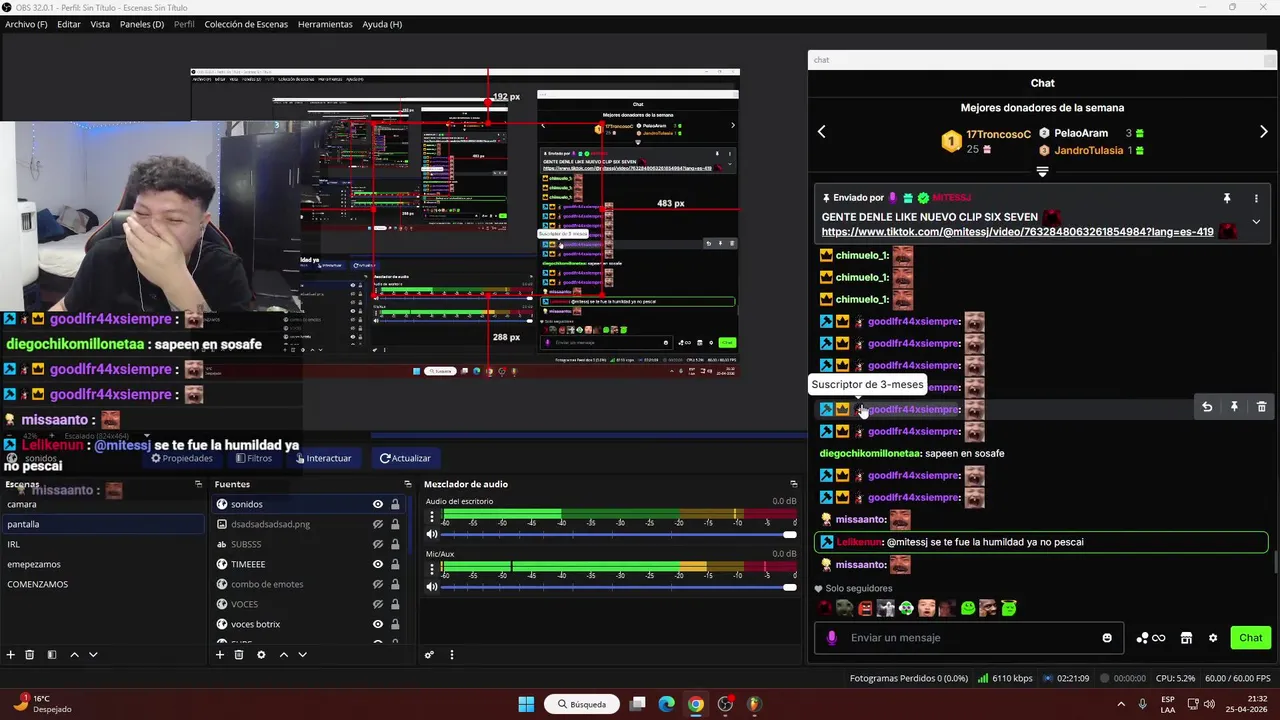The width and height of the screenshot is (1280, 720).
Task: Open the Herramientas menu
Action: tap(325, 24)
